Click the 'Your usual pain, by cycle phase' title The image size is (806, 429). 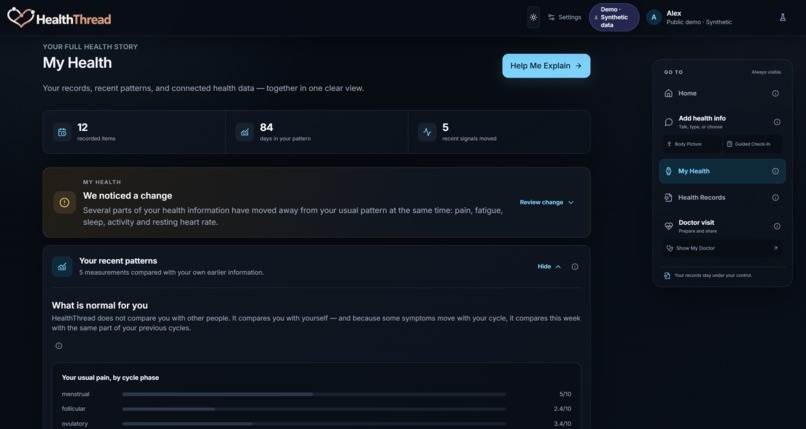pyautogui.click(x=110, y=378)
